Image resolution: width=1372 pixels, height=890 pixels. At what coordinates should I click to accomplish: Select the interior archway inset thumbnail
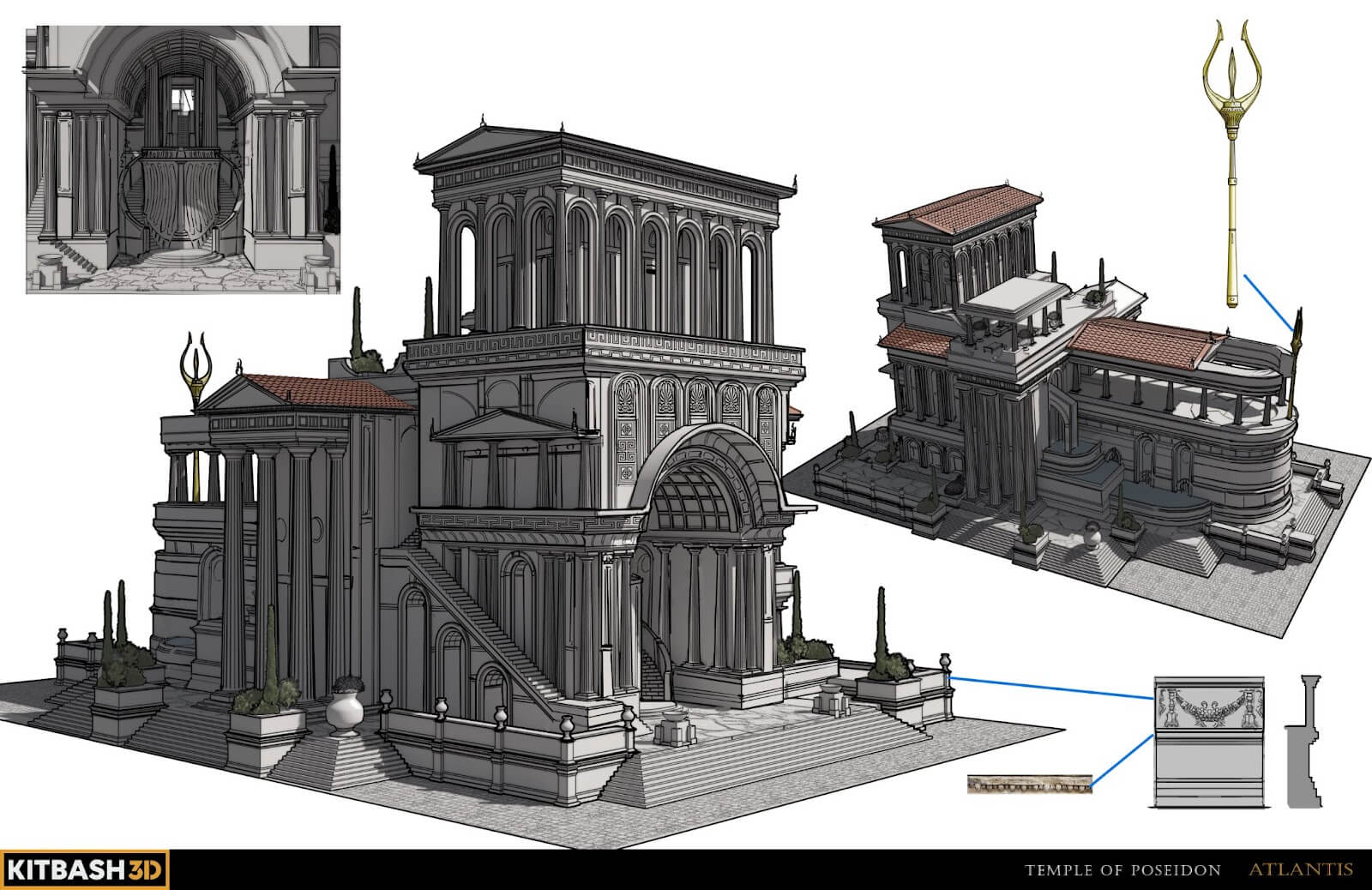(183, 159)
